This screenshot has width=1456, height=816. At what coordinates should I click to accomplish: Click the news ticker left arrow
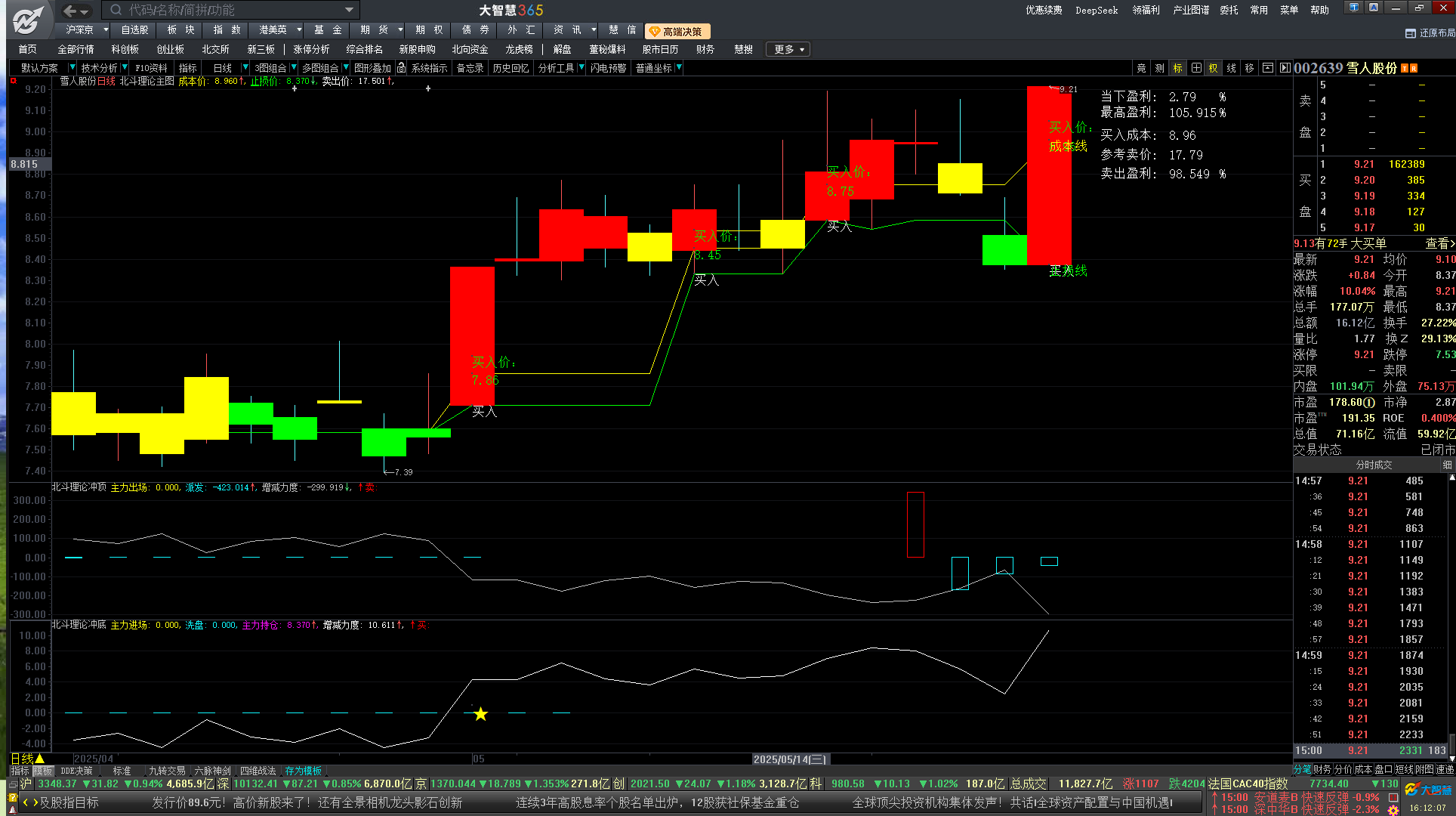pos(26,802)
